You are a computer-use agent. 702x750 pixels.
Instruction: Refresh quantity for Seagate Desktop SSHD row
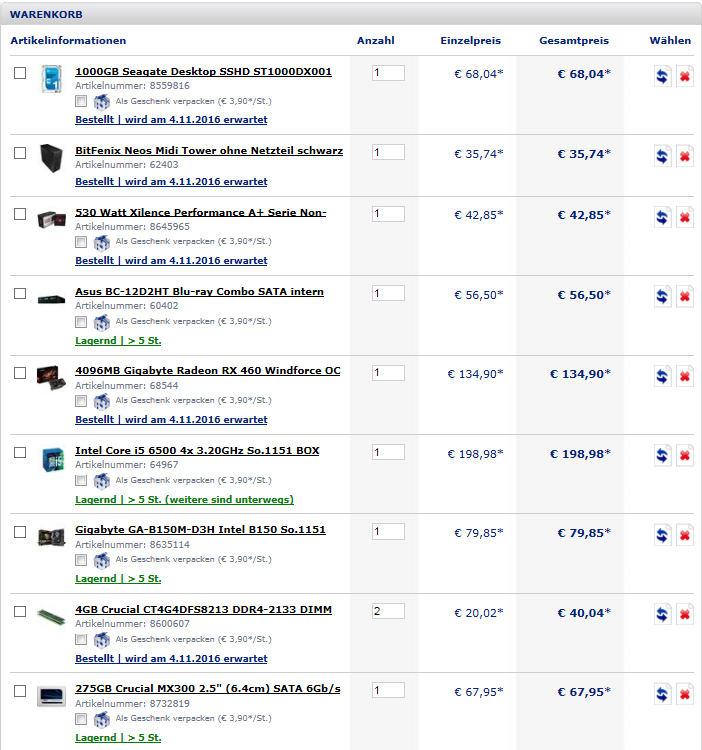coord(662,76)
